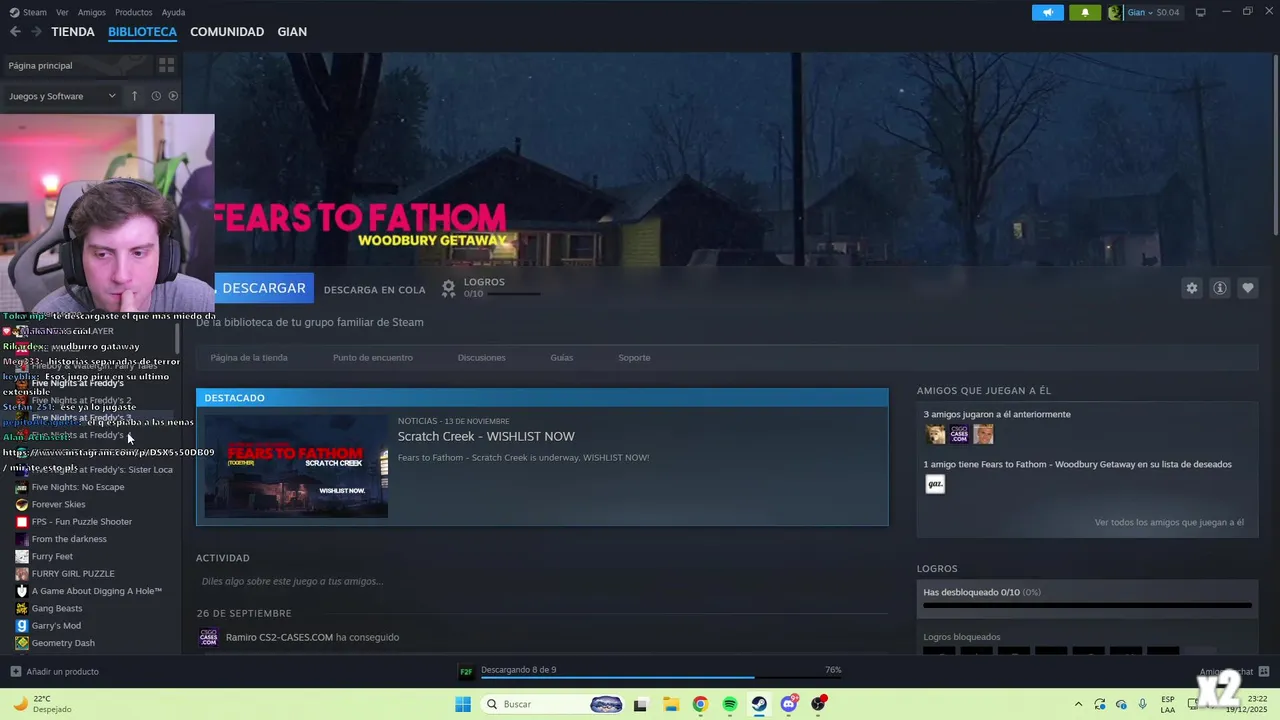Open the Soporte tab
The height and width of the screenshot is (720, 1280).
[634, 357]
